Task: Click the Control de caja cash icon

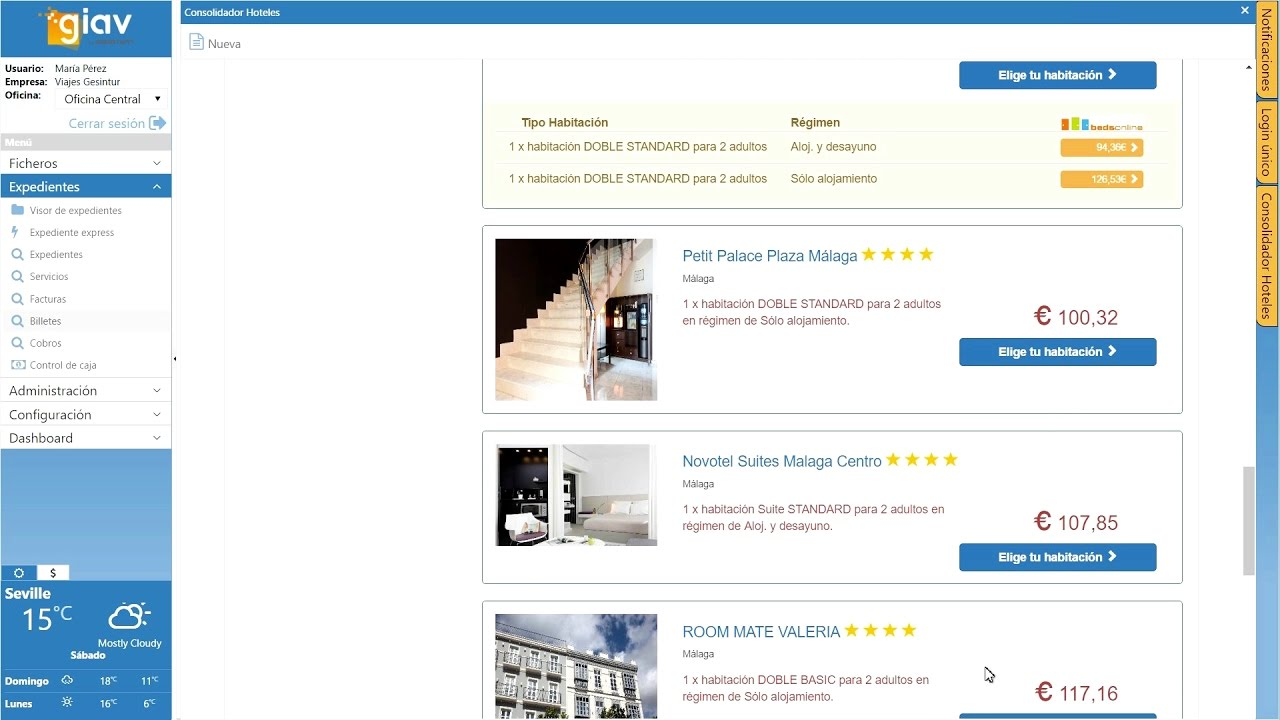Action: 17,365
